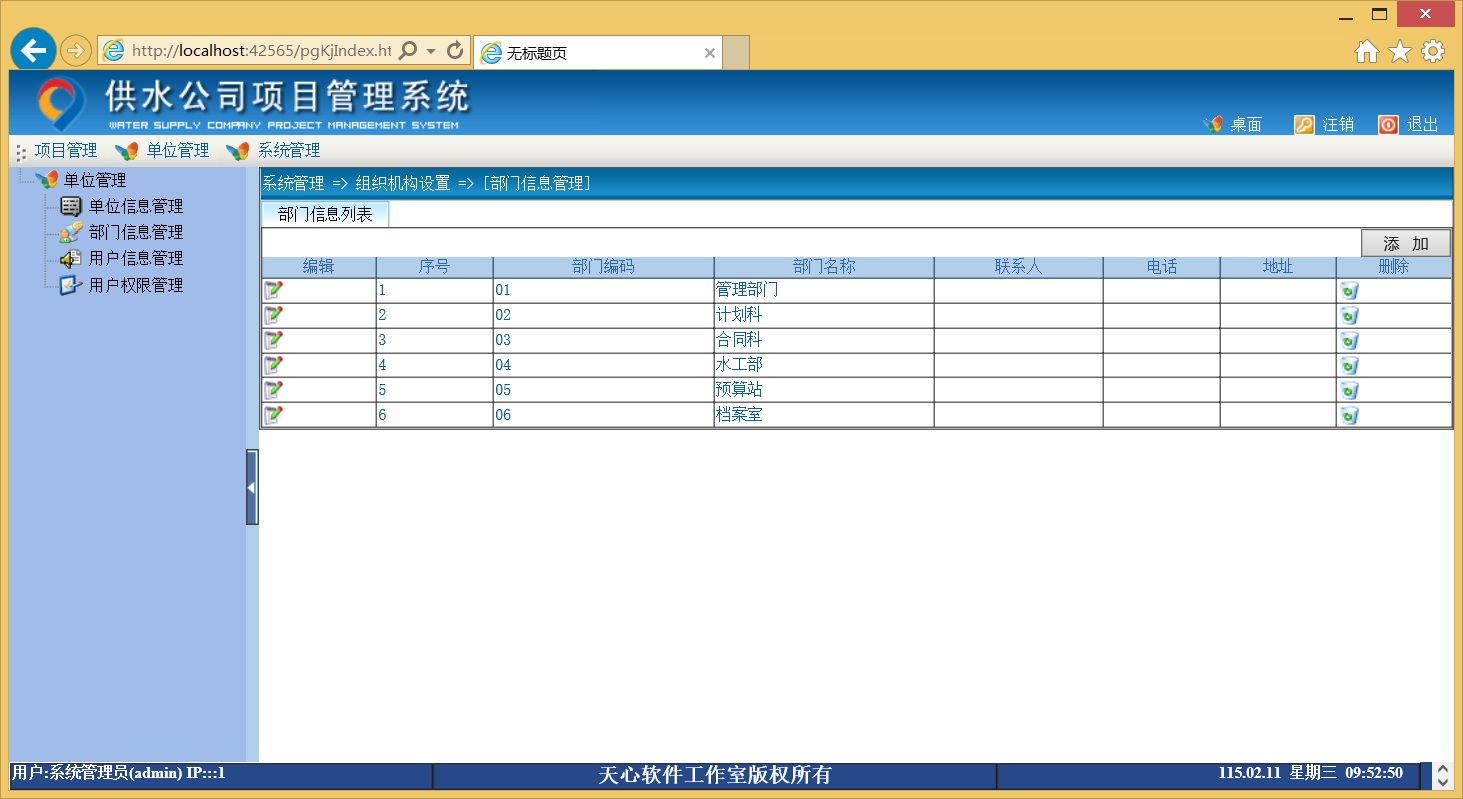This screenshot has width=1463, height=799.
Task: Click edit icon for 管理部门 row
Action: tap(273, 290)
